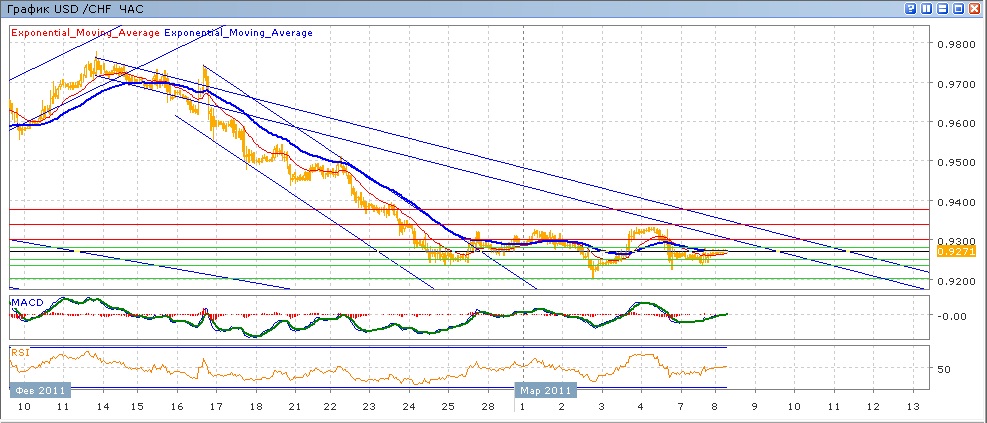Viewport: 987px width, 423px height.
Task: Tile charts vertically with two-column icon
Action: [927, 8]
